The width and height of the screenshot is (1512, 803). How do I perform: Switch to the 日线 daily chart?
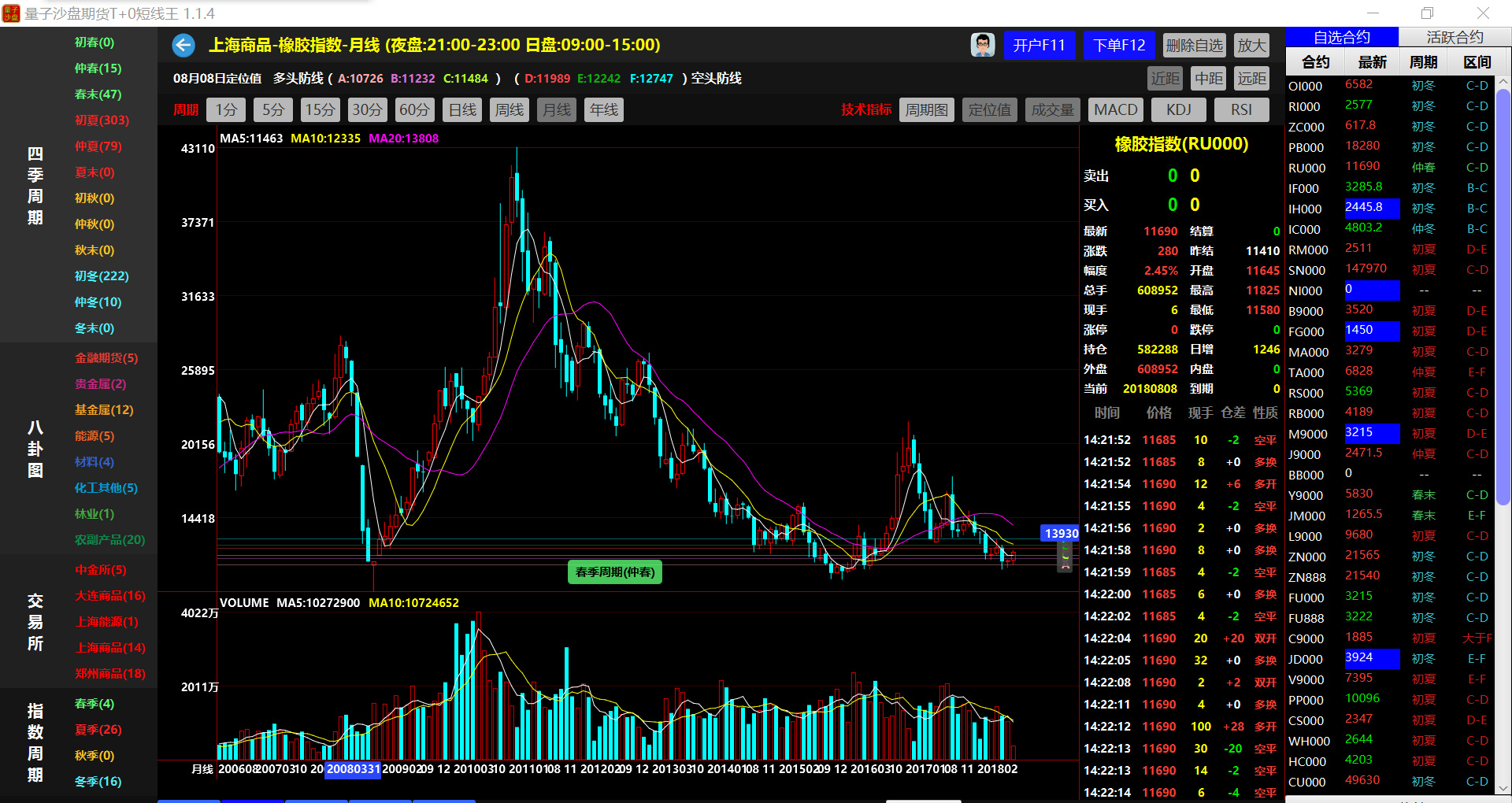click(x=462, y=109)
